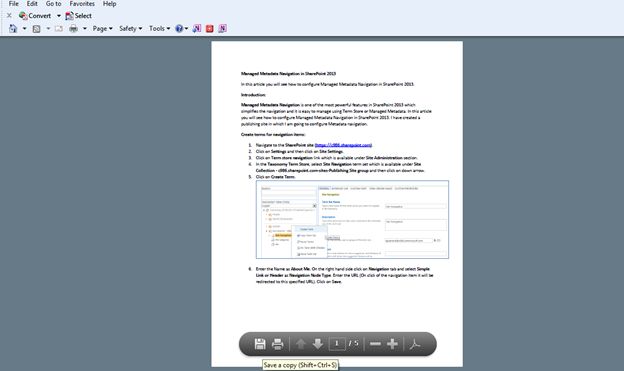Click the blue Help question mark icon

coord(179,29)
